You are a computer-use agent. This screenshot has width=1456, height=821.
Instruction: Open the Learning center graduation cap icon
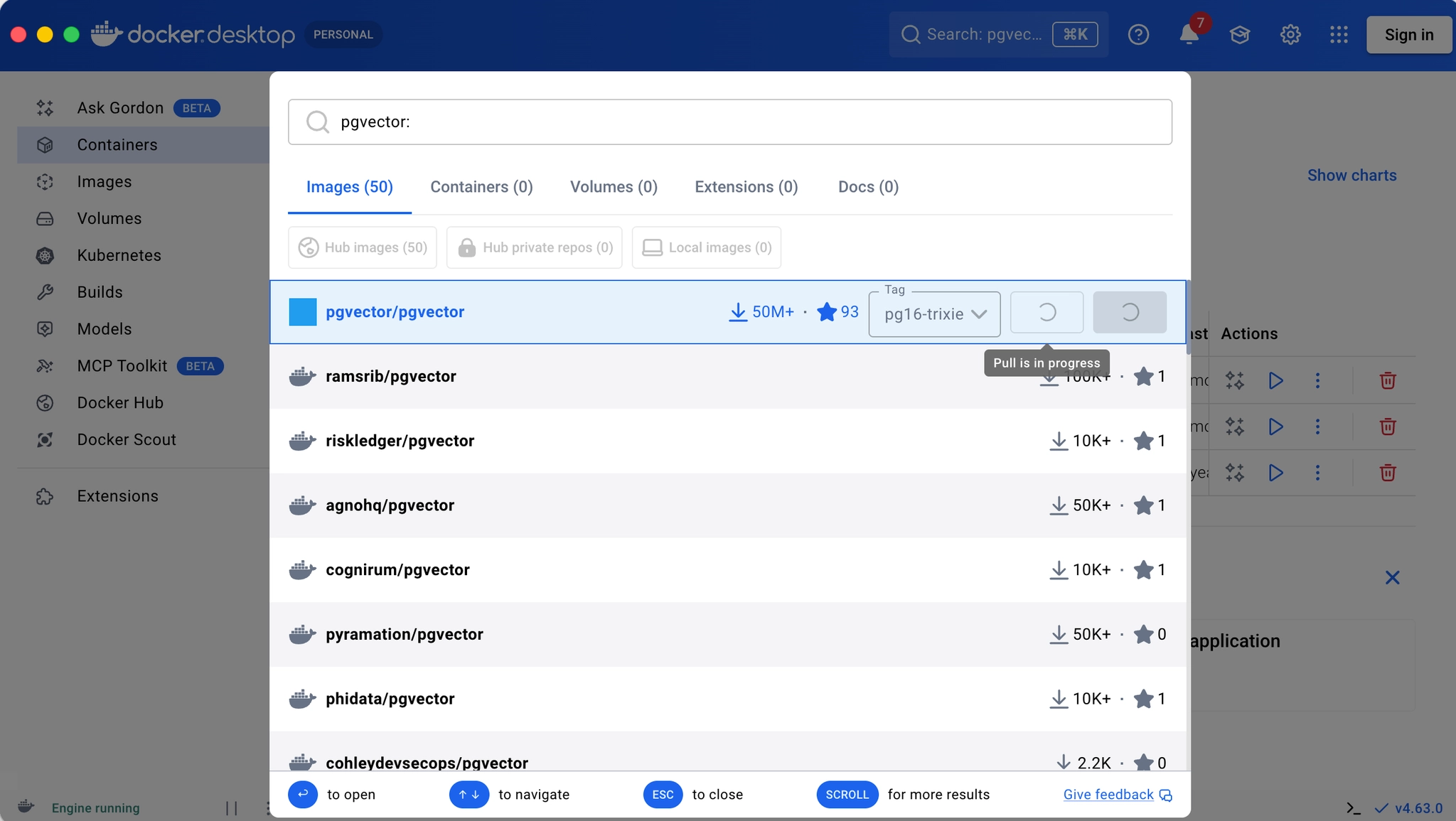(1240, 34)
